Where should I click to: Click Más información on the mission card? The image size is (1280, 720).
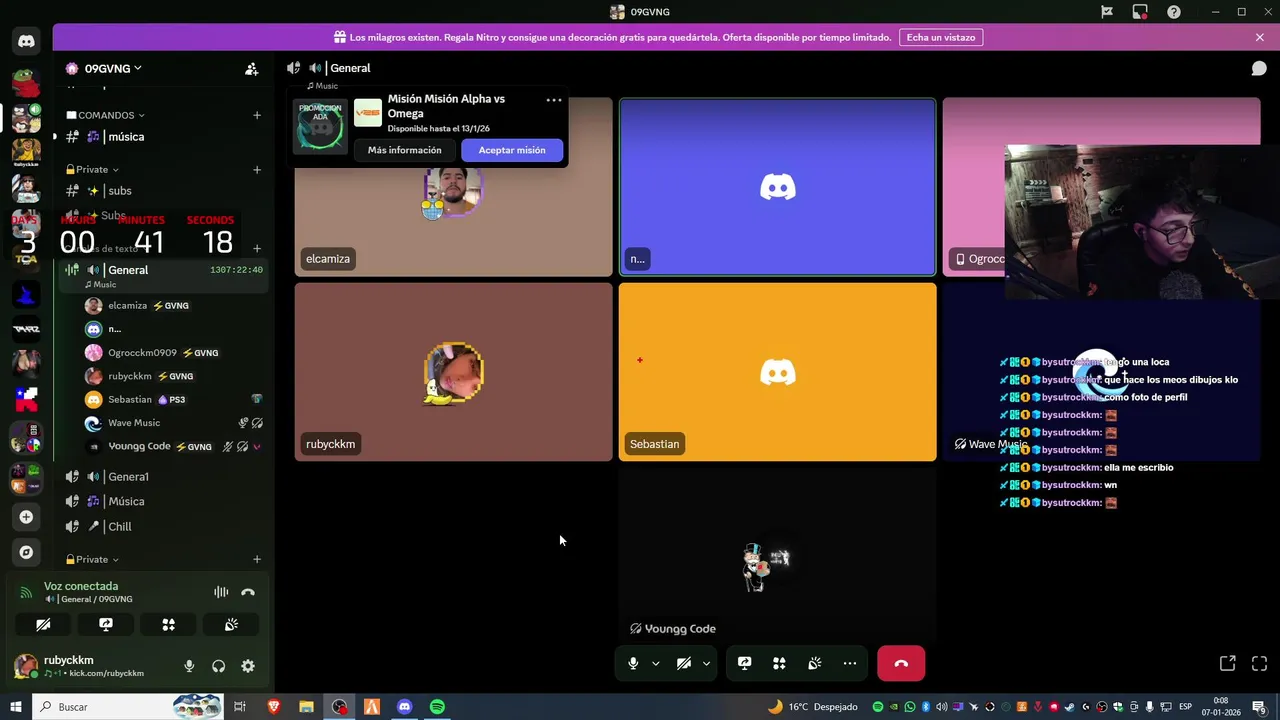(404, 150)
